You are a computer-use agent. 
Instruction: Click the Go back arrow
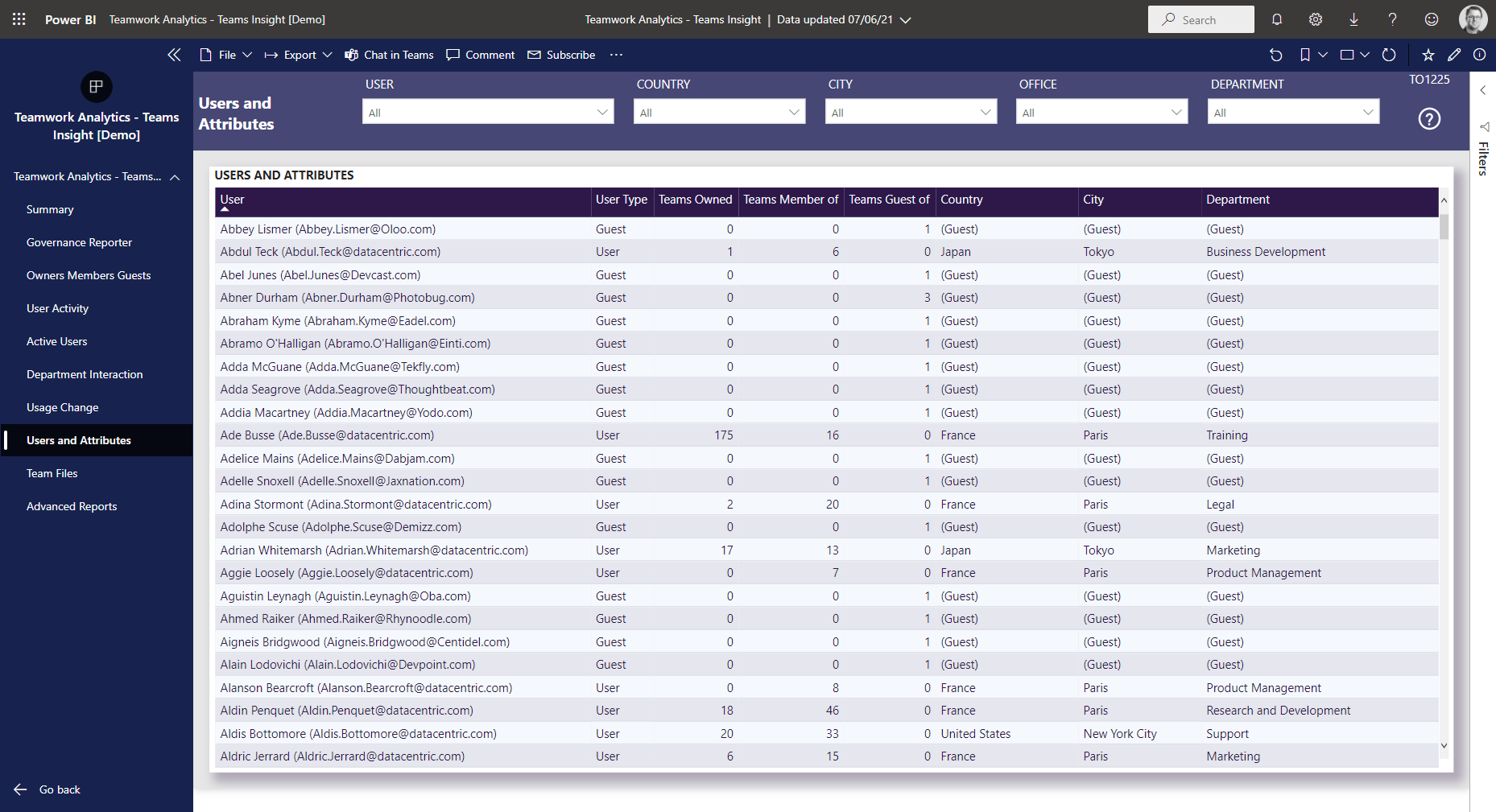(21, 789)
